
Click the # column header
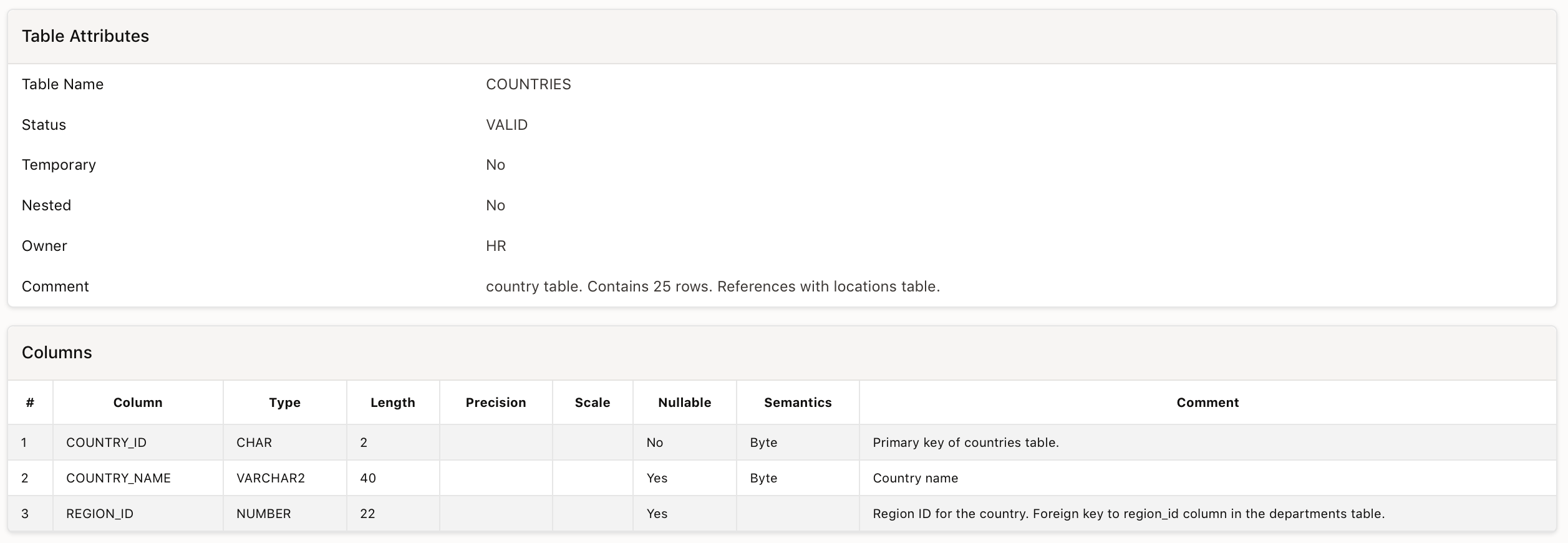pyautogui.click(x=30, y=403)
